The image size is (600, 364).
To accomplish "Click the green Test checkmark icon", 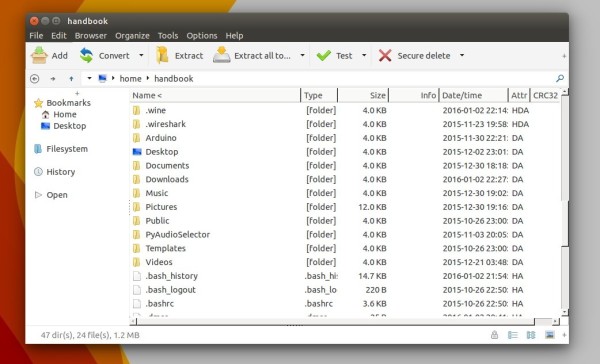I will click(x=324, y=56).
